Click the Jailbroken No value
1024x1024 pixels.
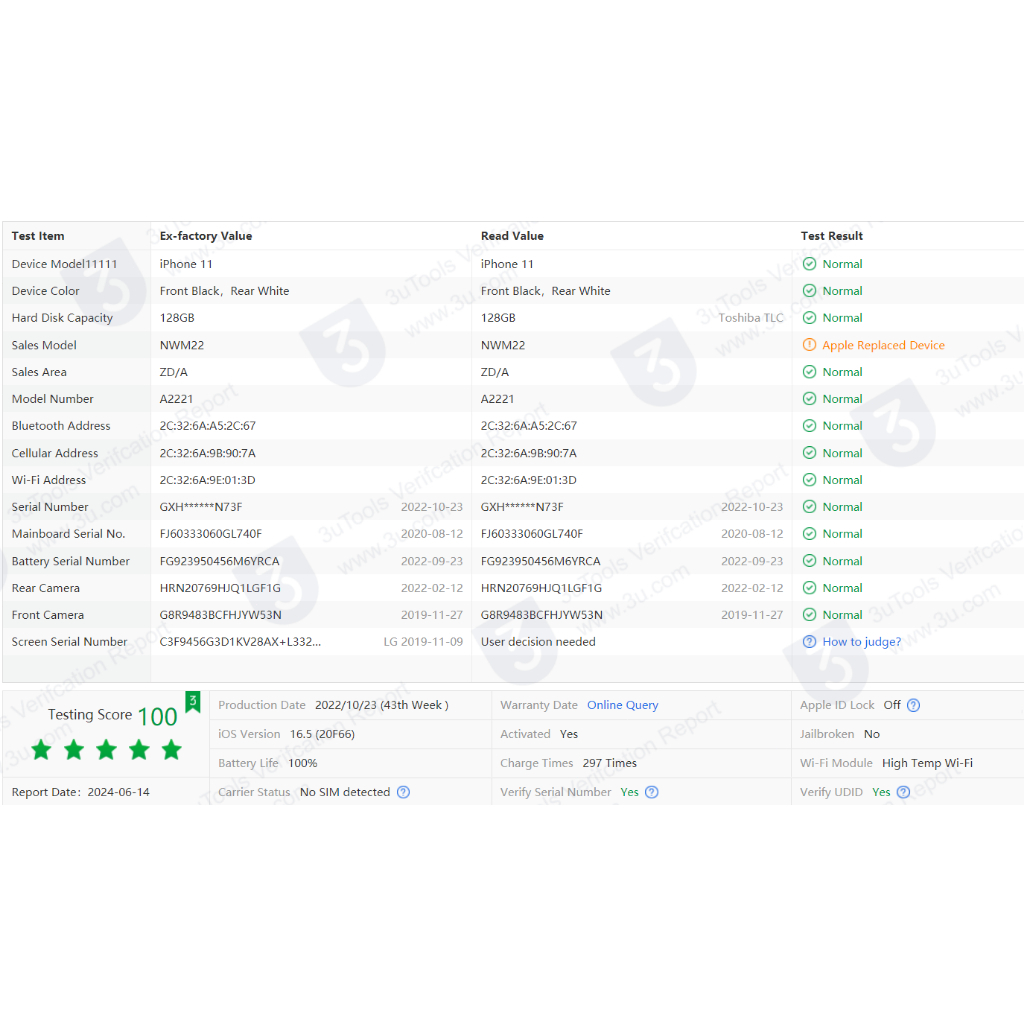pyautogui.click(x=872, y=734)
